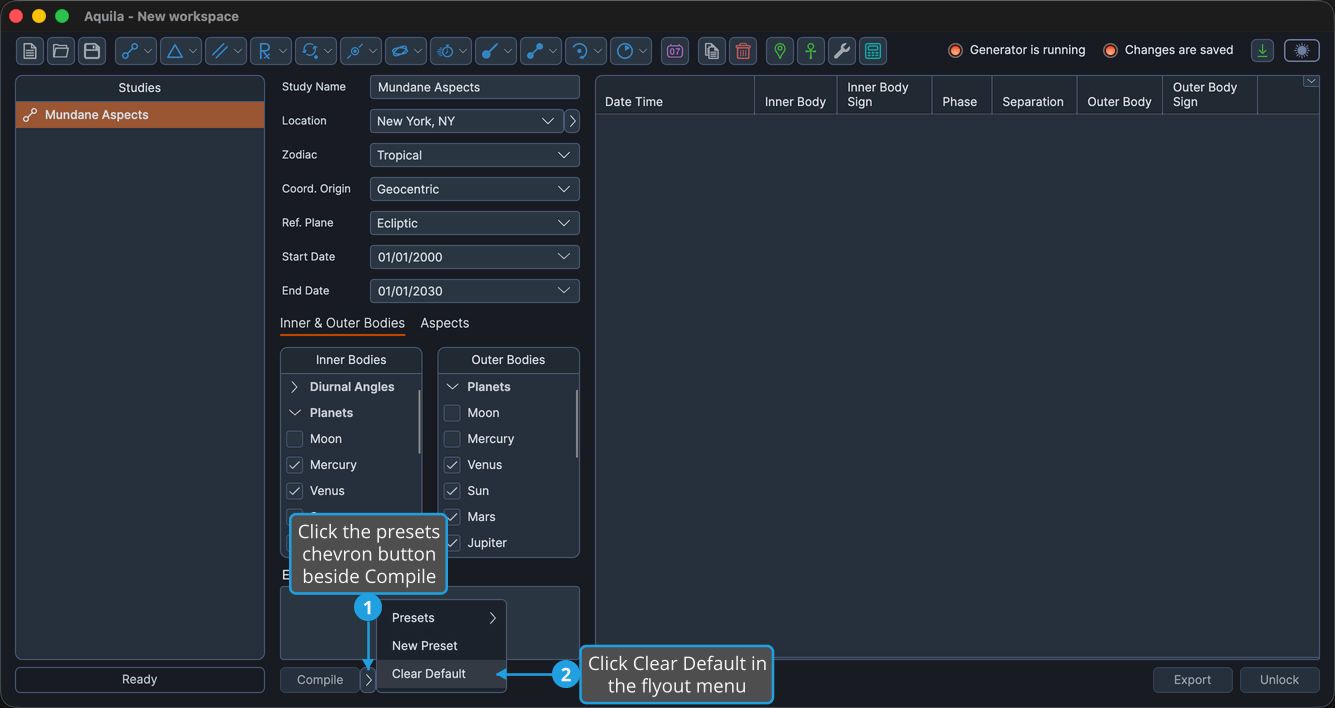Click the Compile button
Viewport: 1335px width, 708px height.
point(320,680)
